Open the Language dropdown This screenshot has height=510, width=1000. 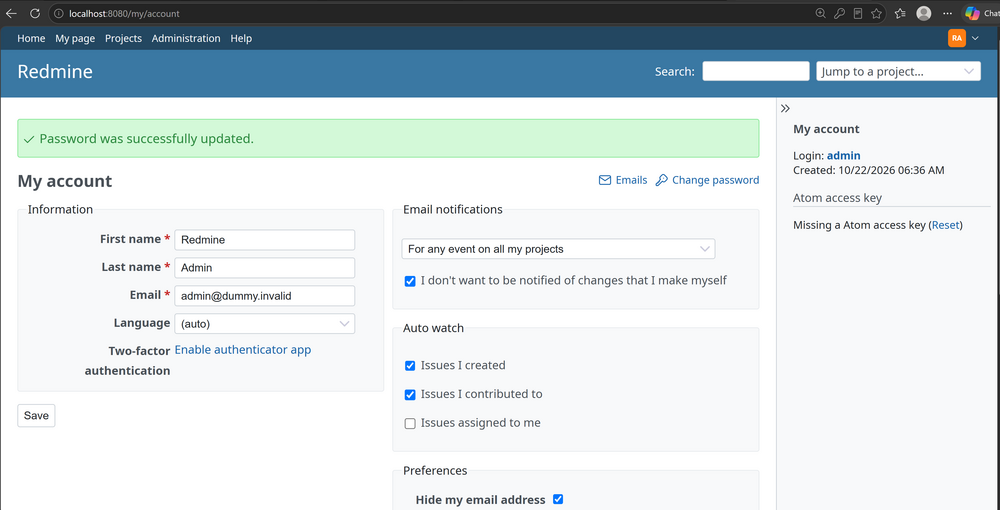[265, 324]
